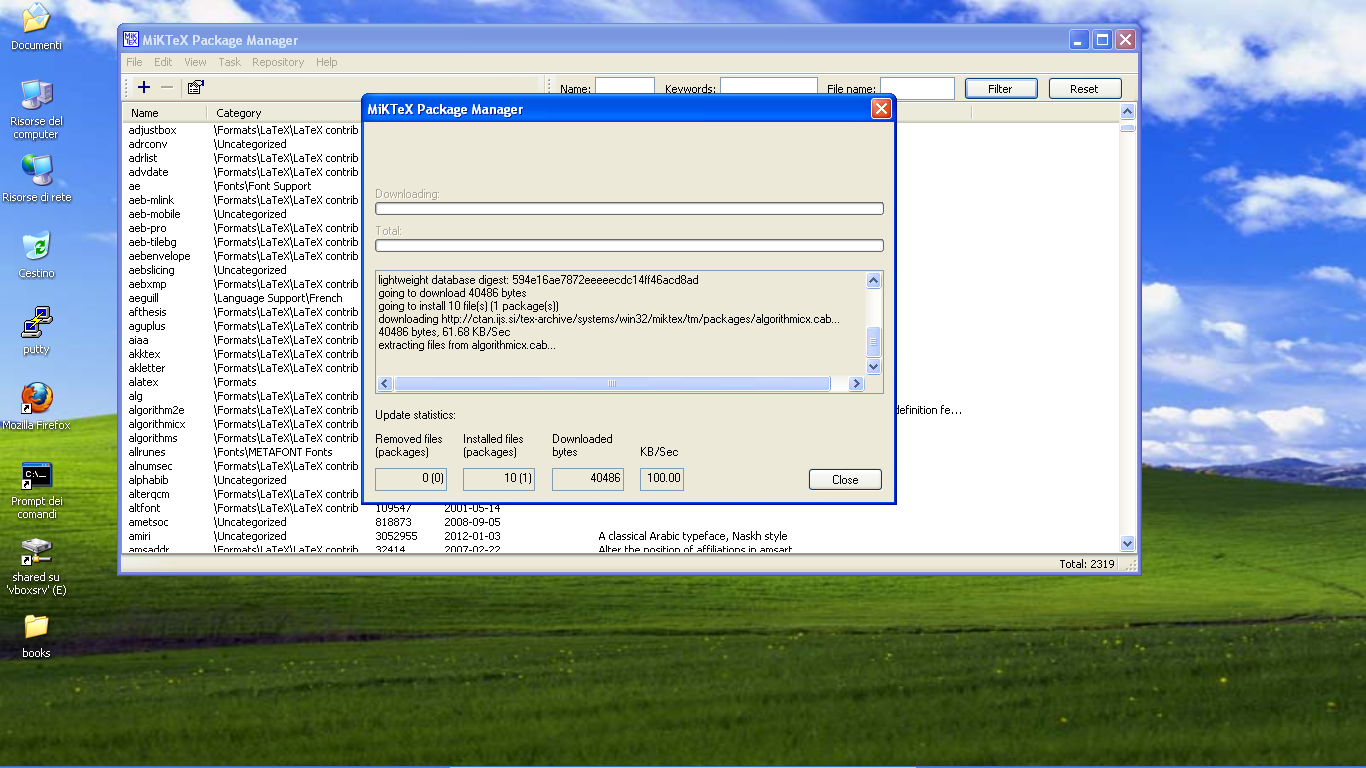Open the Task menu
This screenshot has height=768, width=1366.
(x=230, y=62)
